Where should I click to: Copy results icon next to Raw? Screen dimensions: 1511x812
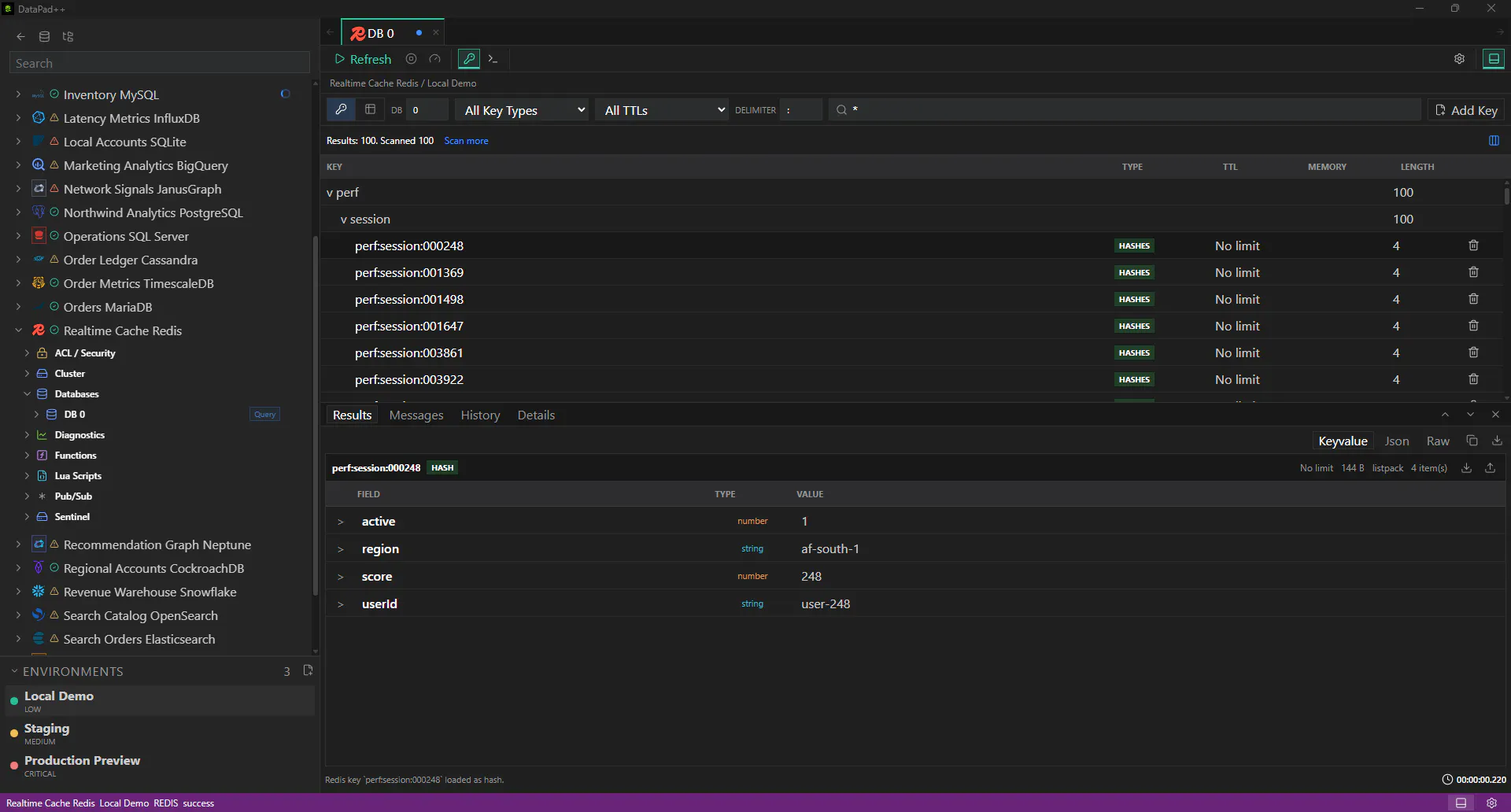pos(1472,441)
